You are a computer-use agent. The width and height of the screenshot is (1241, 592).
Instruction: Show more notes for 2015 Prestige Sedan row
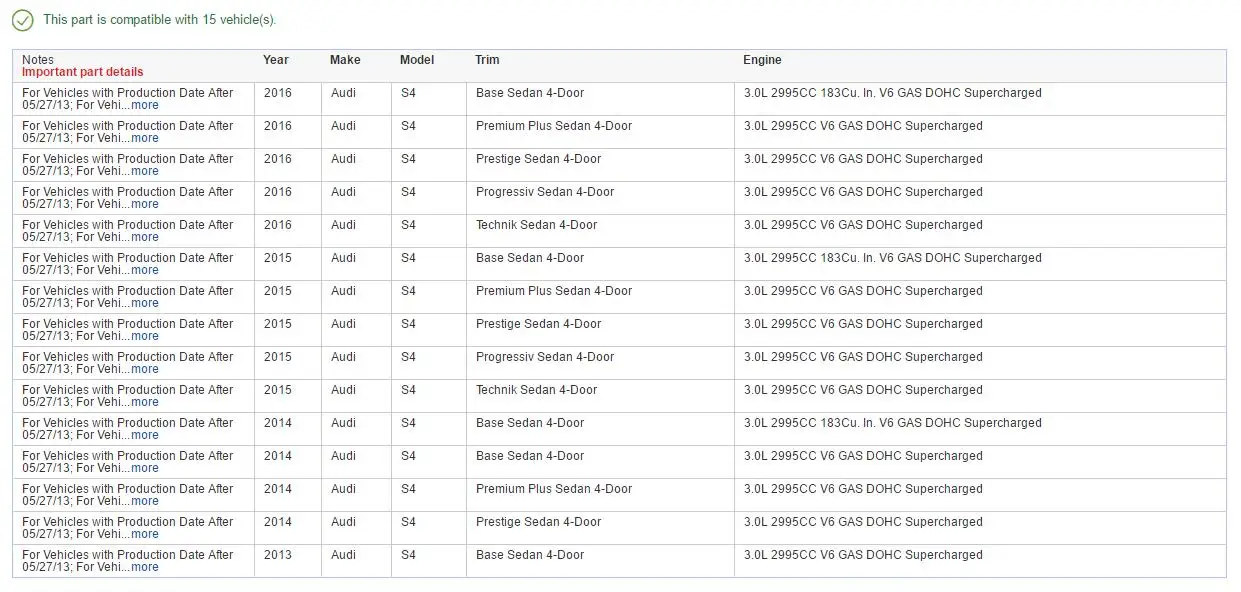click(145, 336)
